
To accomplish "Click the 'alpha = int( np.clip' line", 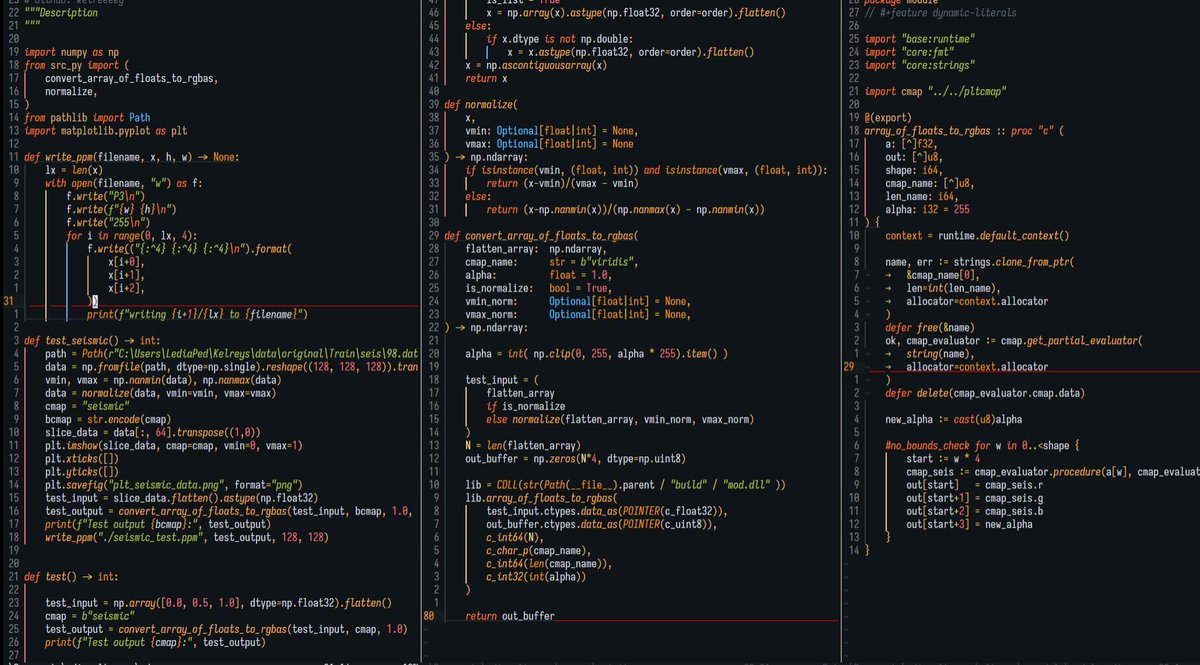I will [596, 354].
